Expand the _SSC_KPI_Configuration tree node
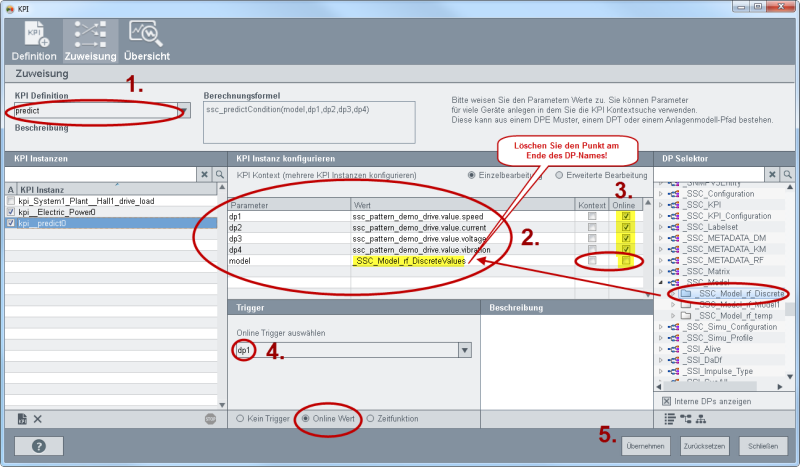Image resolution: width=800 pixels, height=467 pixels. click(x=661, y=216)
